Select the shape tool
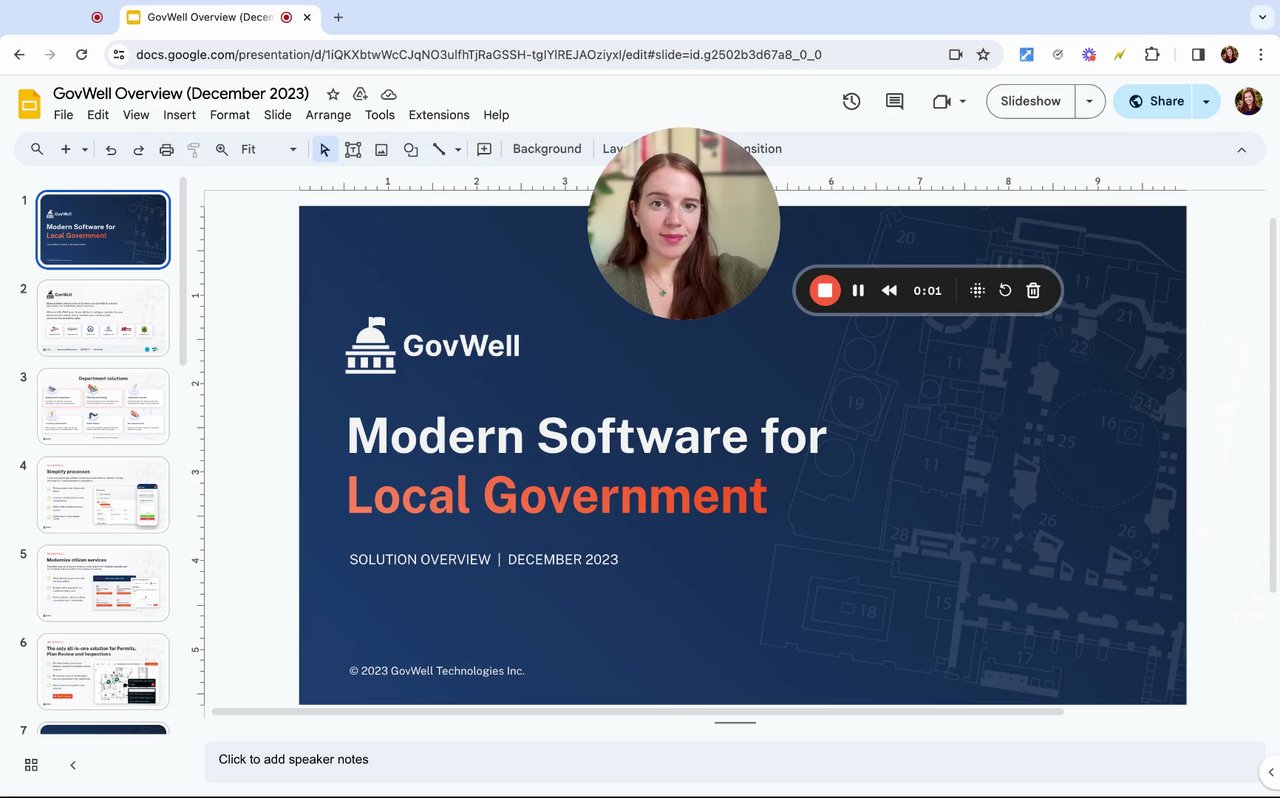The width and height of the screenshot is (1280, 798). 410,149
